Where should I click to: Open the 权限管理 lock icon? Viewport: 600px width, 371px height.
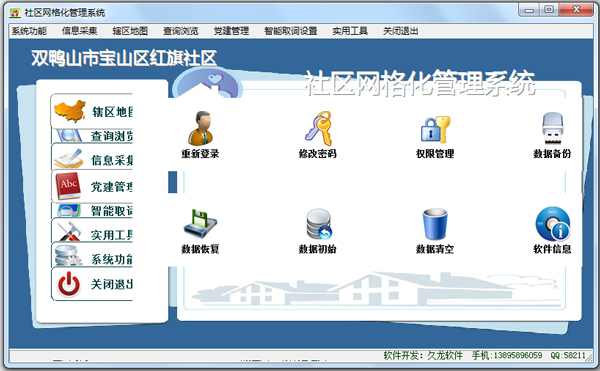(435, 129)
